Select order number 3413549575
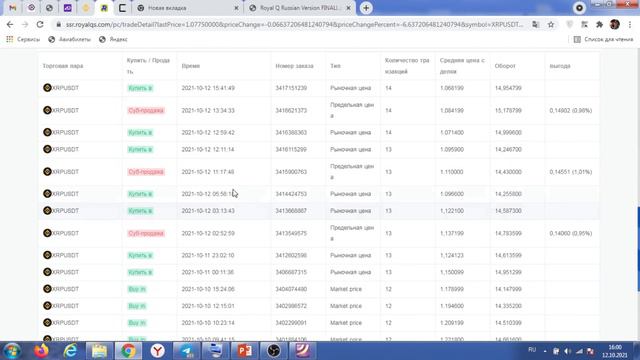The image size is (640, 360). 291,233
